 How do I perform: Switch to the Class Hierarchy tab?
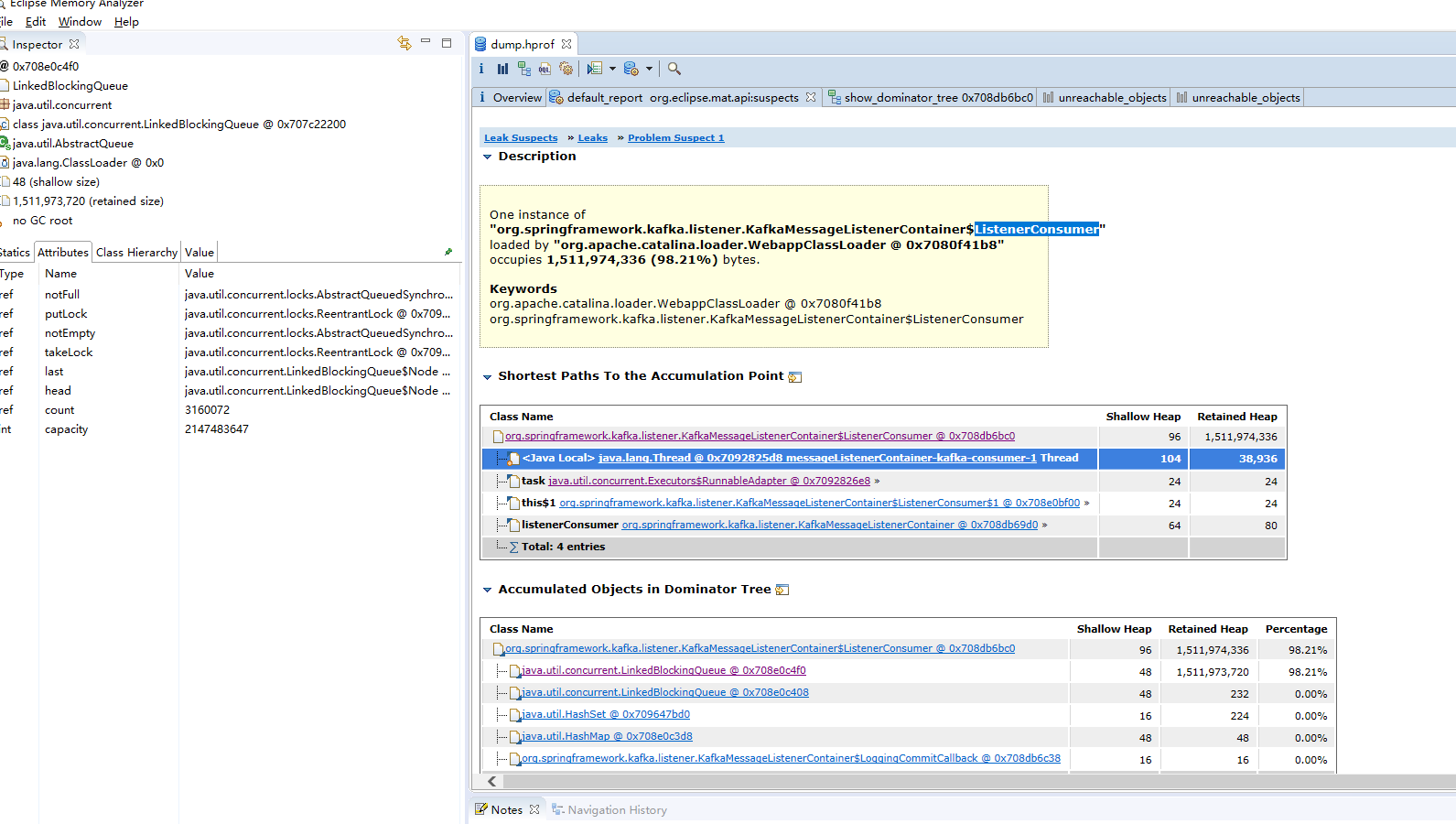[136, 253]
